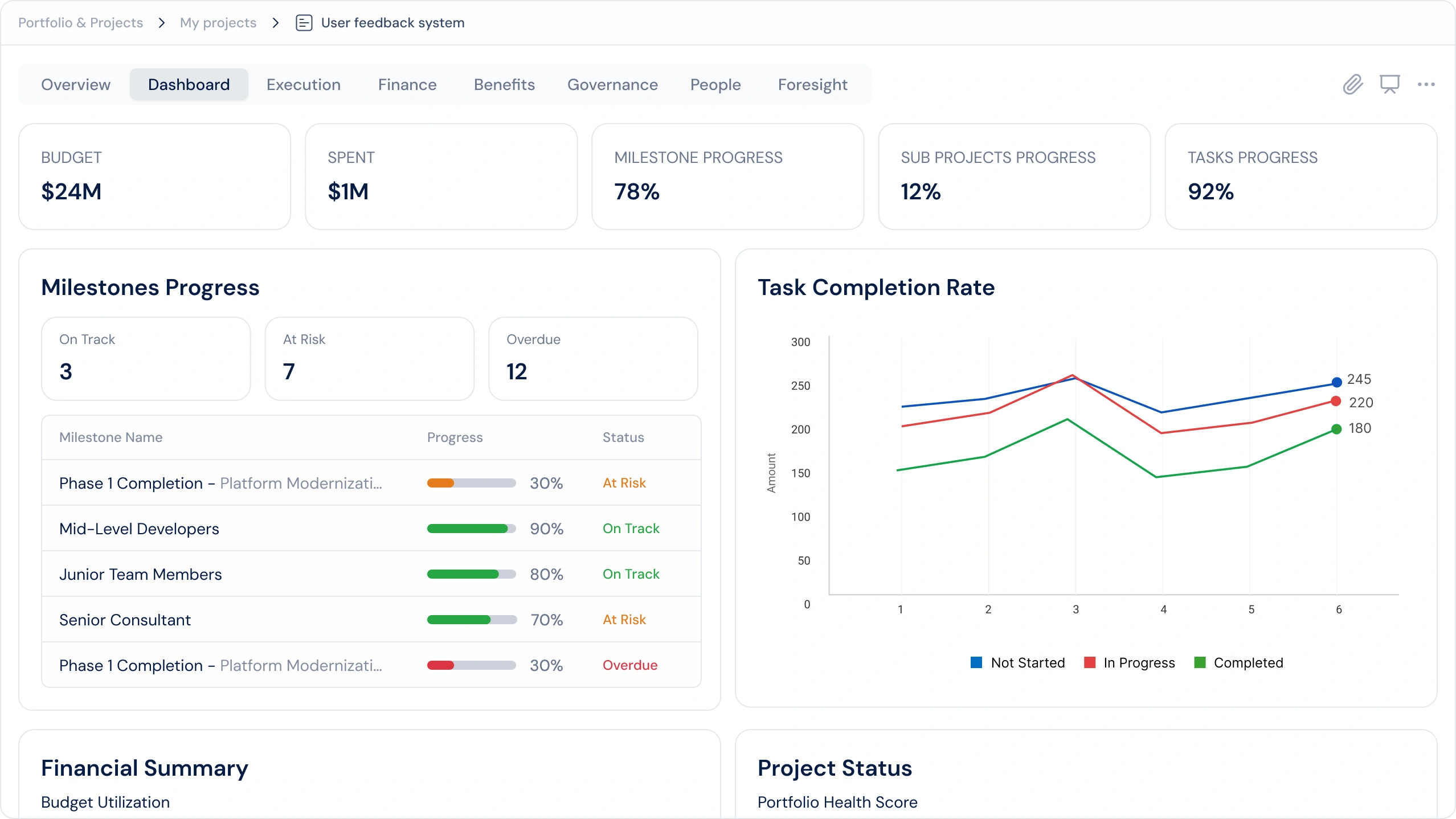Screen dimensions: 1456x819
Task: Click User feedback system breadcrumb title
Action: (x=393, y=23)
